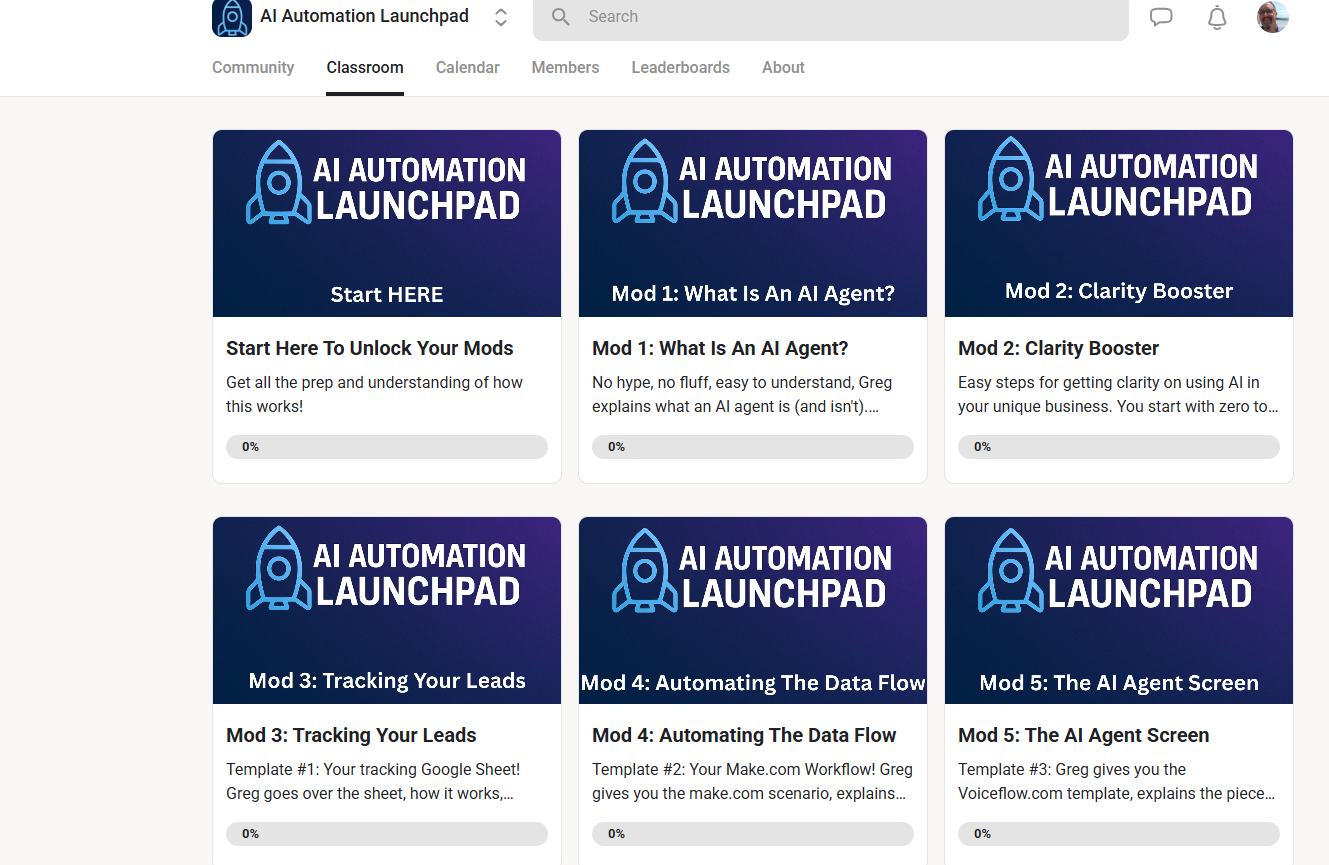Image resolution: width=1329 pixels, height=865 pixels.
Task: Open the About tab
Action: [783, 68]
